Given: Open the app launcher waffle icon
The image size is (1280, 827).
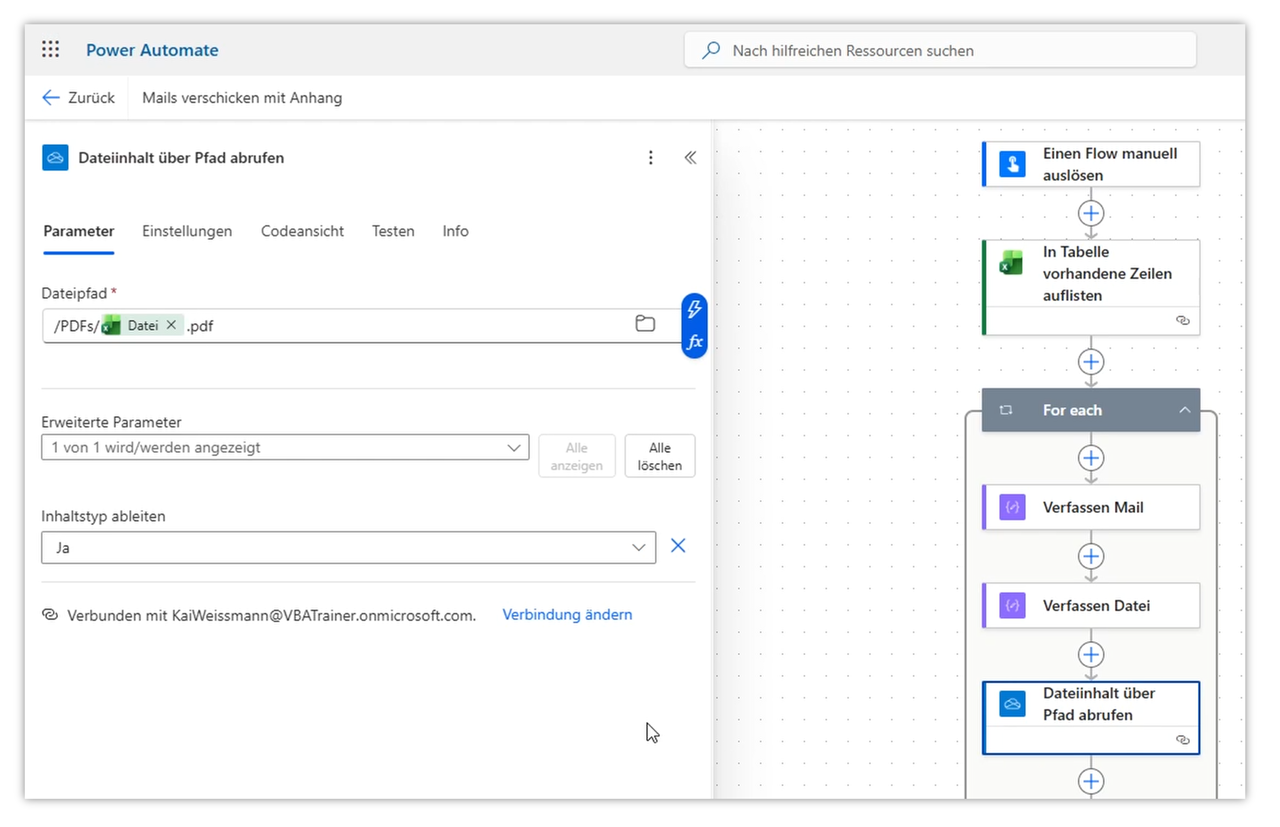Looking at the screenshot, I should tap(51, 50).
